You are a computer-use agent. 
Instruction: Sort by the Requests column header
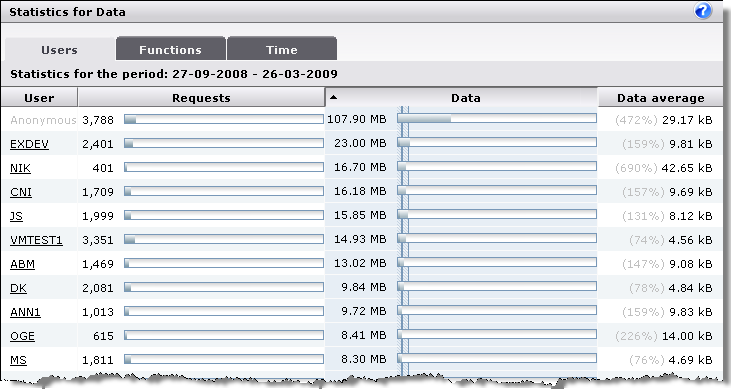[201, 97]
